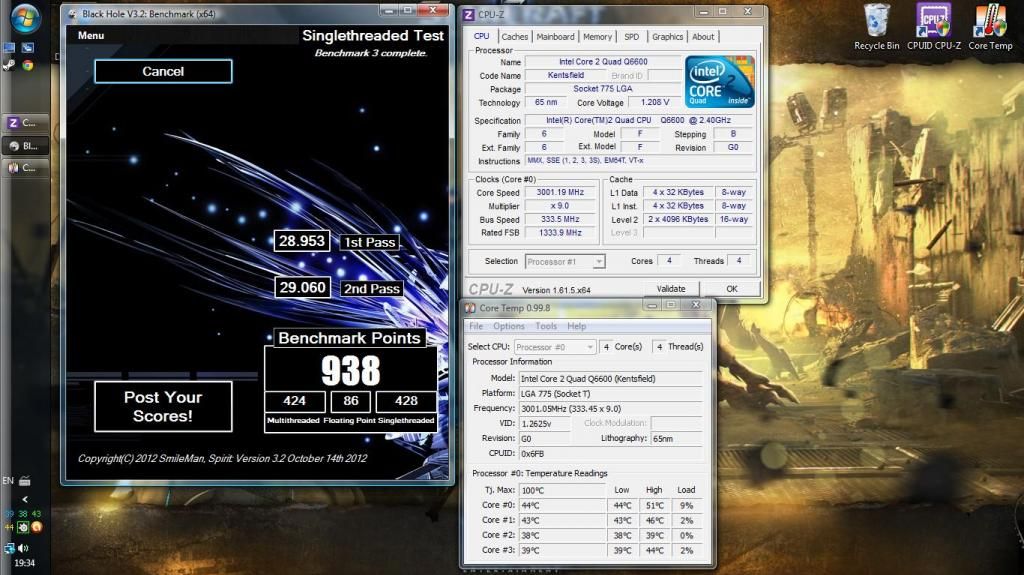Click the CPU-Z Name field Intel Core 2 Quad Q6600
This screenshot has width=1024, height=575.
point(603,61)
